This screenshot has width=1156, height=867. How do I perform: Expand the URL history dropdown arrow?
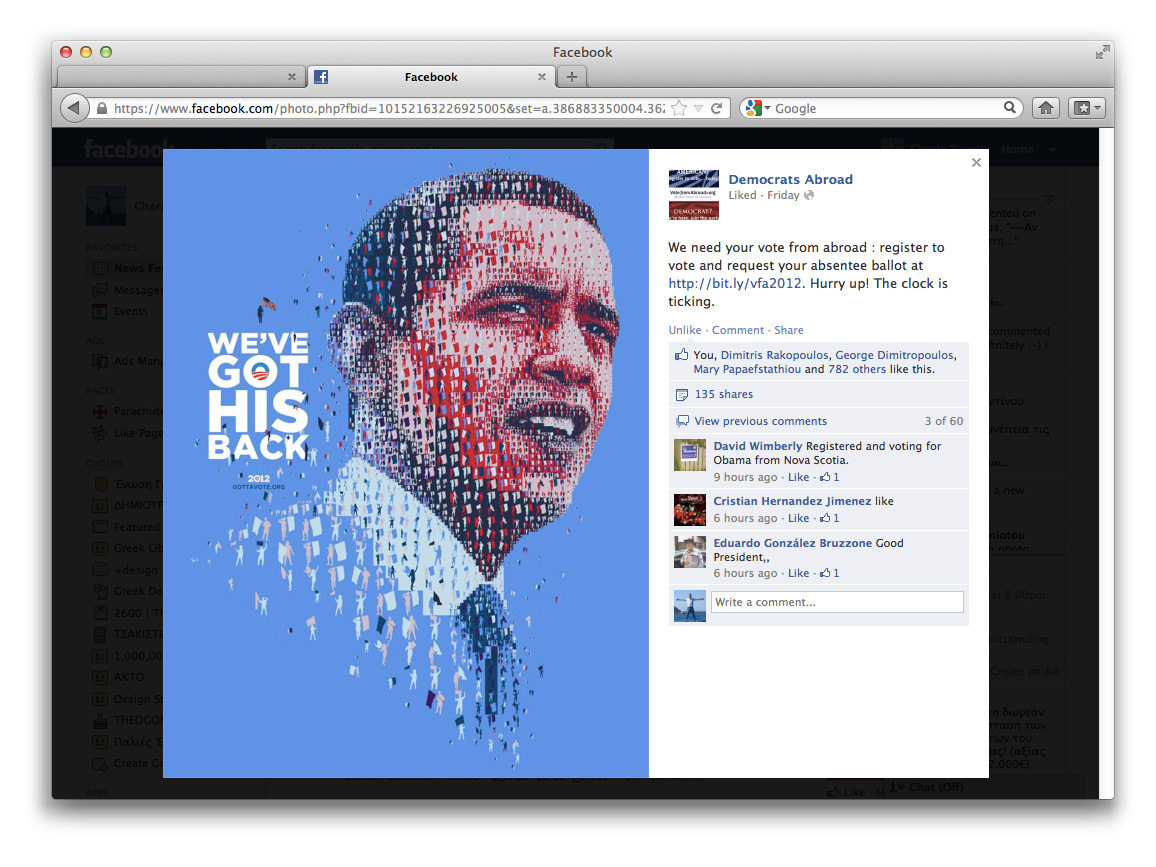coord(698,108)
